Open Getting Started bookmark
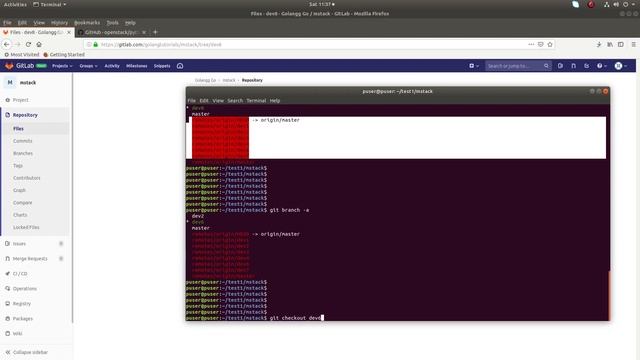This screenshot has height=360, width=640. coord(64,55)
